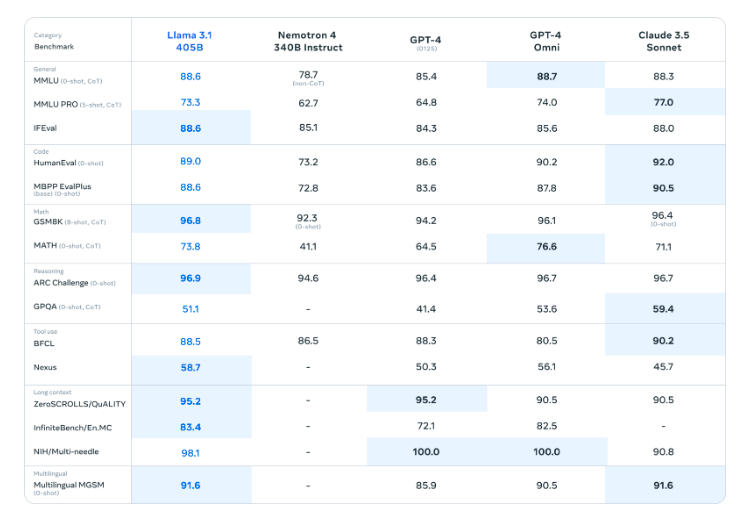The height and width of the screenshot is (511, 738).
Task: Select the MATH 76.6 GPT-4 Omni cell
Action: coord(546,247)
